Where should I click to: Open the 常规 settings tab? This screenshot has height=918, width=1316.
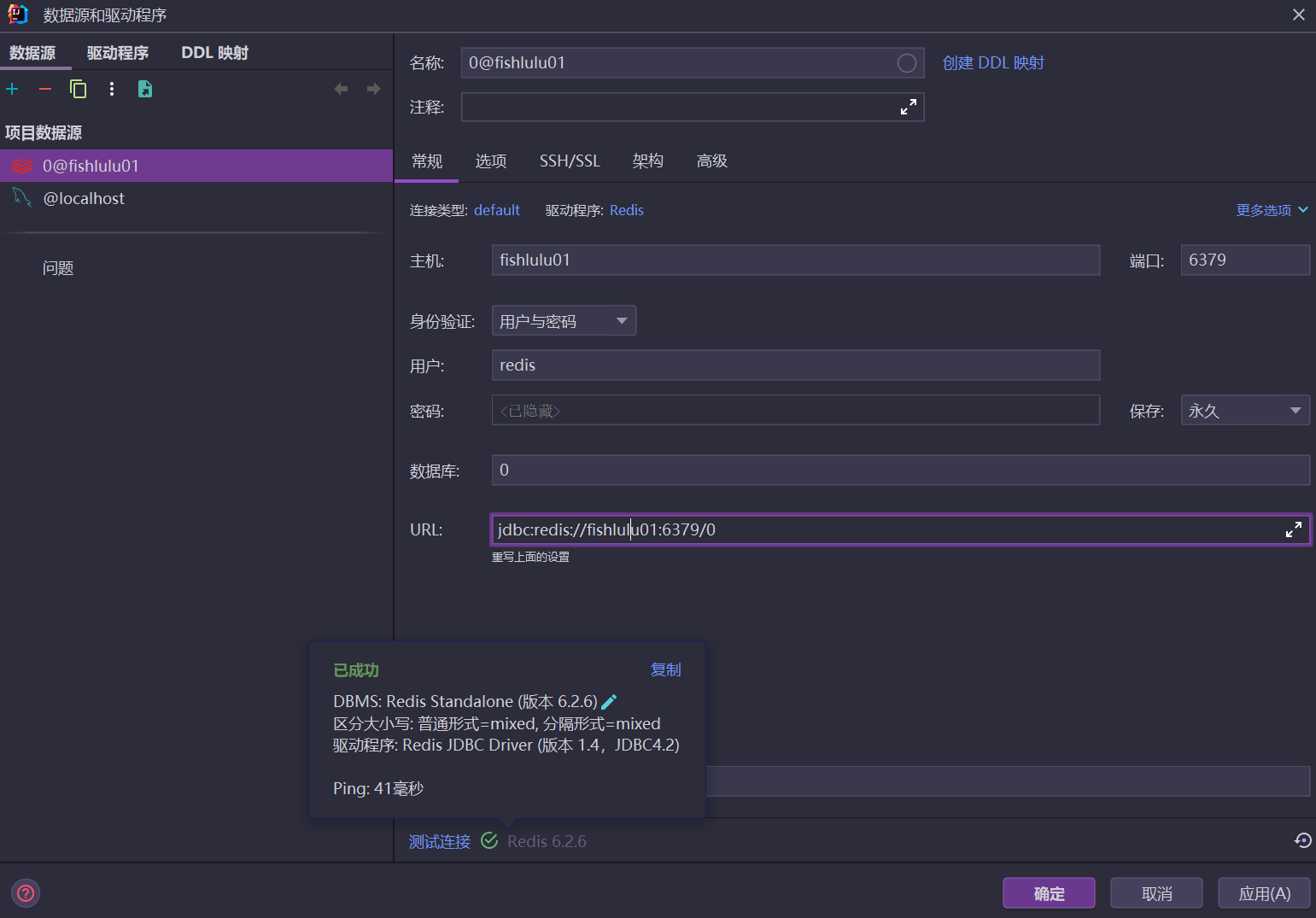[427, 161]
